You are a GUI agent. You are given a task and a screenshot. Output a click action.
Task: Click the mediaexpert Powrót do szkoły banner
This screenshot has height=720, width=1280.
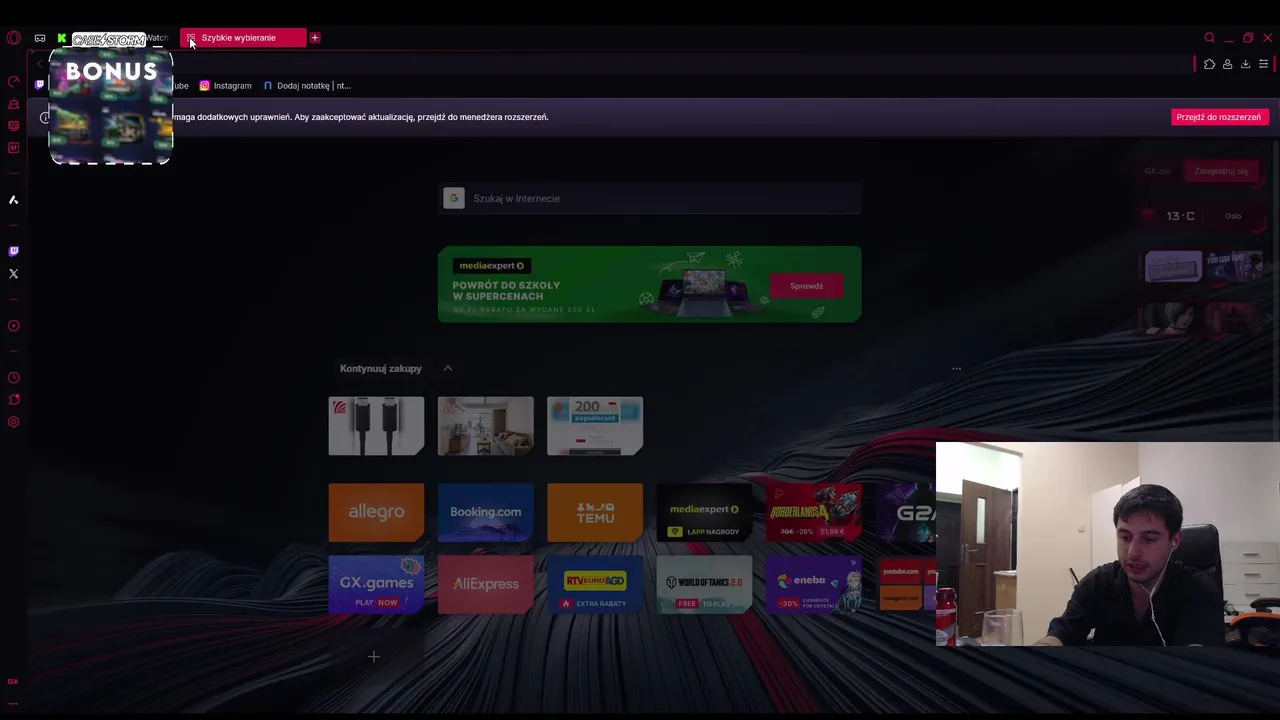pyautogui.click(x=650, y=285)
